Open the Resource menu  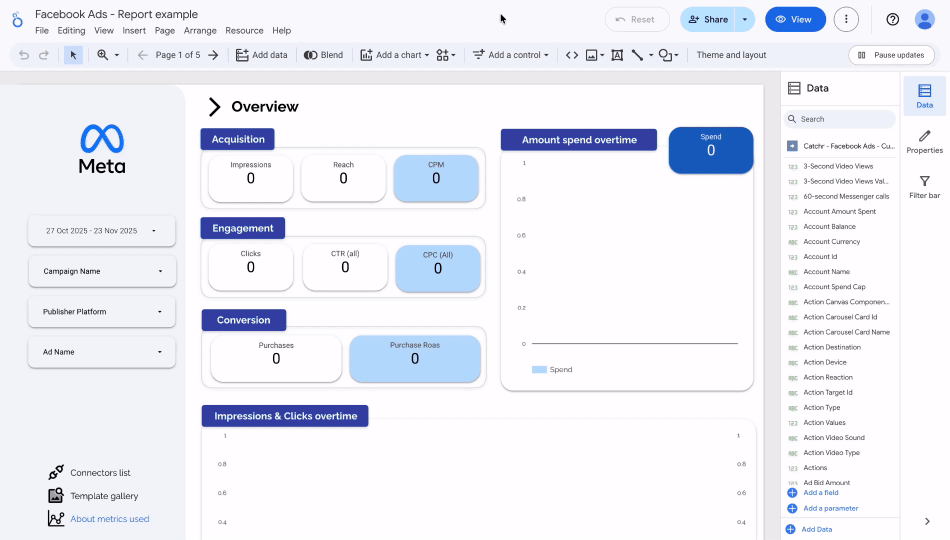click(x=244, y=30)
